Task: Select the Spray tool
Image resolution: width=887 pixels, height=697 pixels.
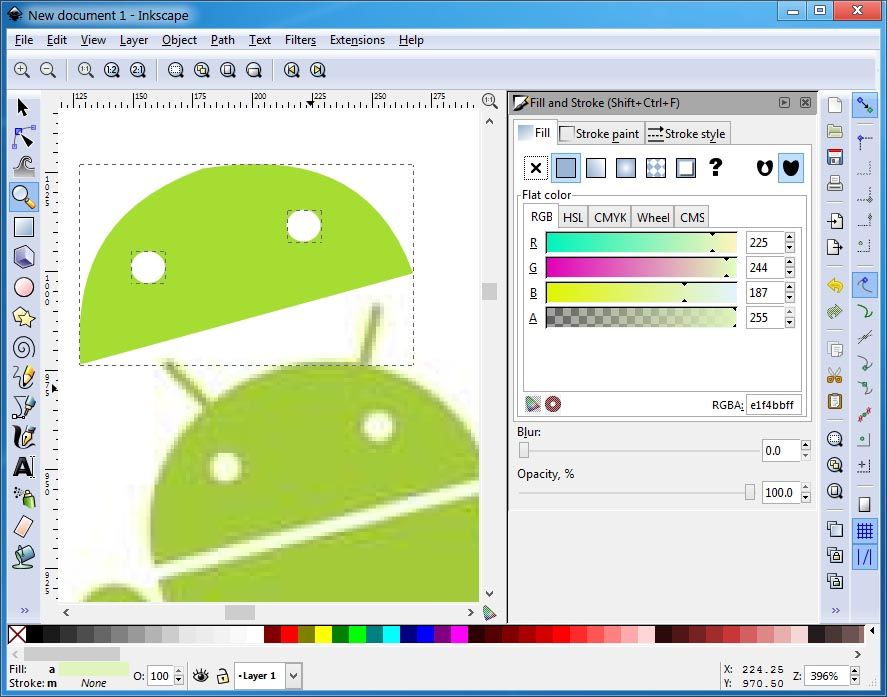Action: (23, 497)
